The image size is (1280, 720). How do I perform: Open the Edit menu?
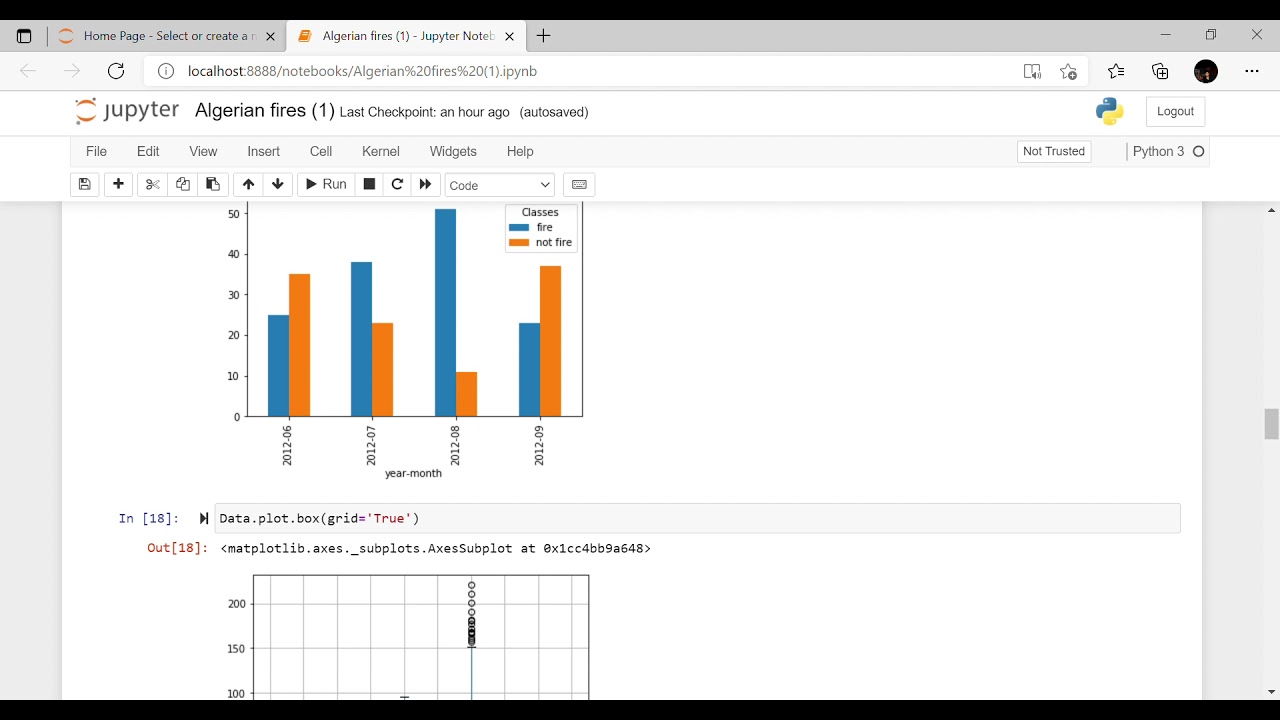pos(148,152)
